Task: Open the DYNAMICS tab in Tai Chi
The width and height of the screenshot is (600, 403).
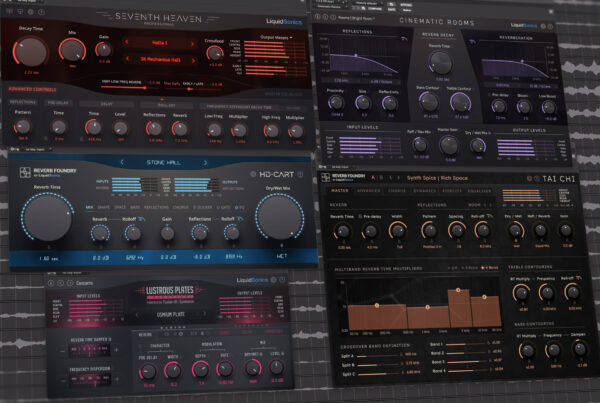Action: click(x=424, y=190)
